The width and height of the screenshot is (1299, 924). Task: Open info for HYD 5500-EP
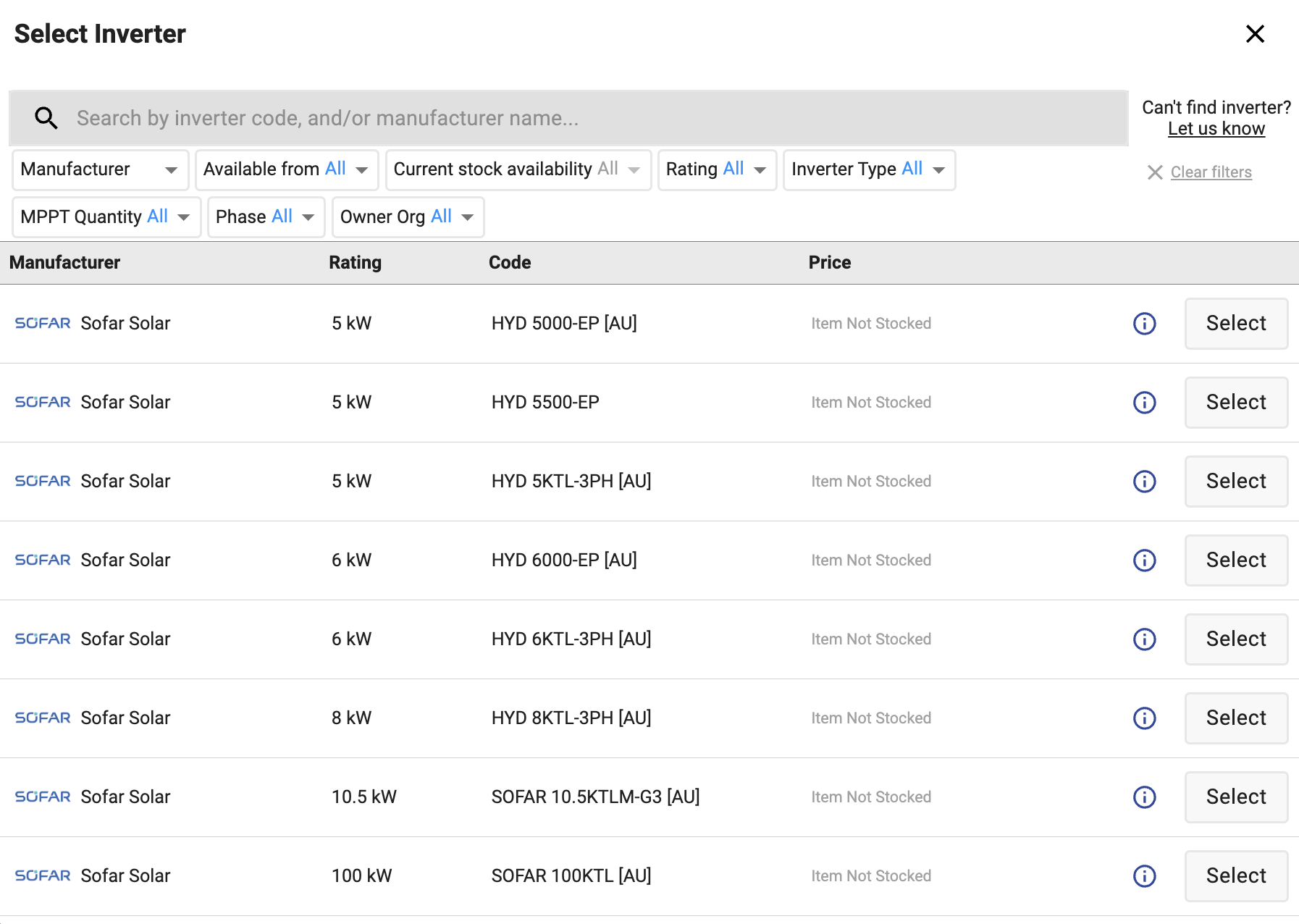[x=1144, y=403]
